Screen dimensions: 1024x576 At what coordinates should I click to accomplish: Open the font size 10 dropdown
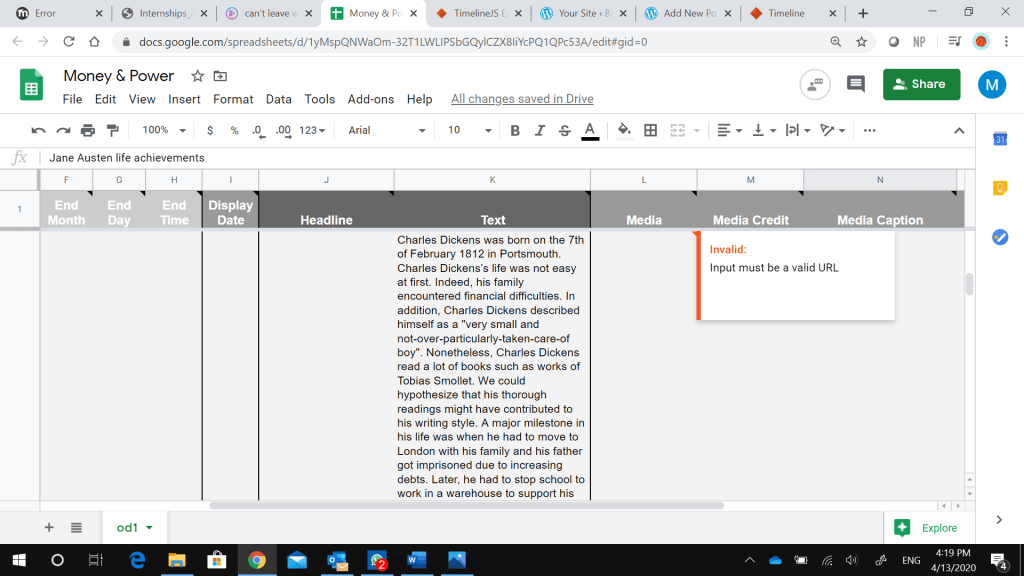469,130
